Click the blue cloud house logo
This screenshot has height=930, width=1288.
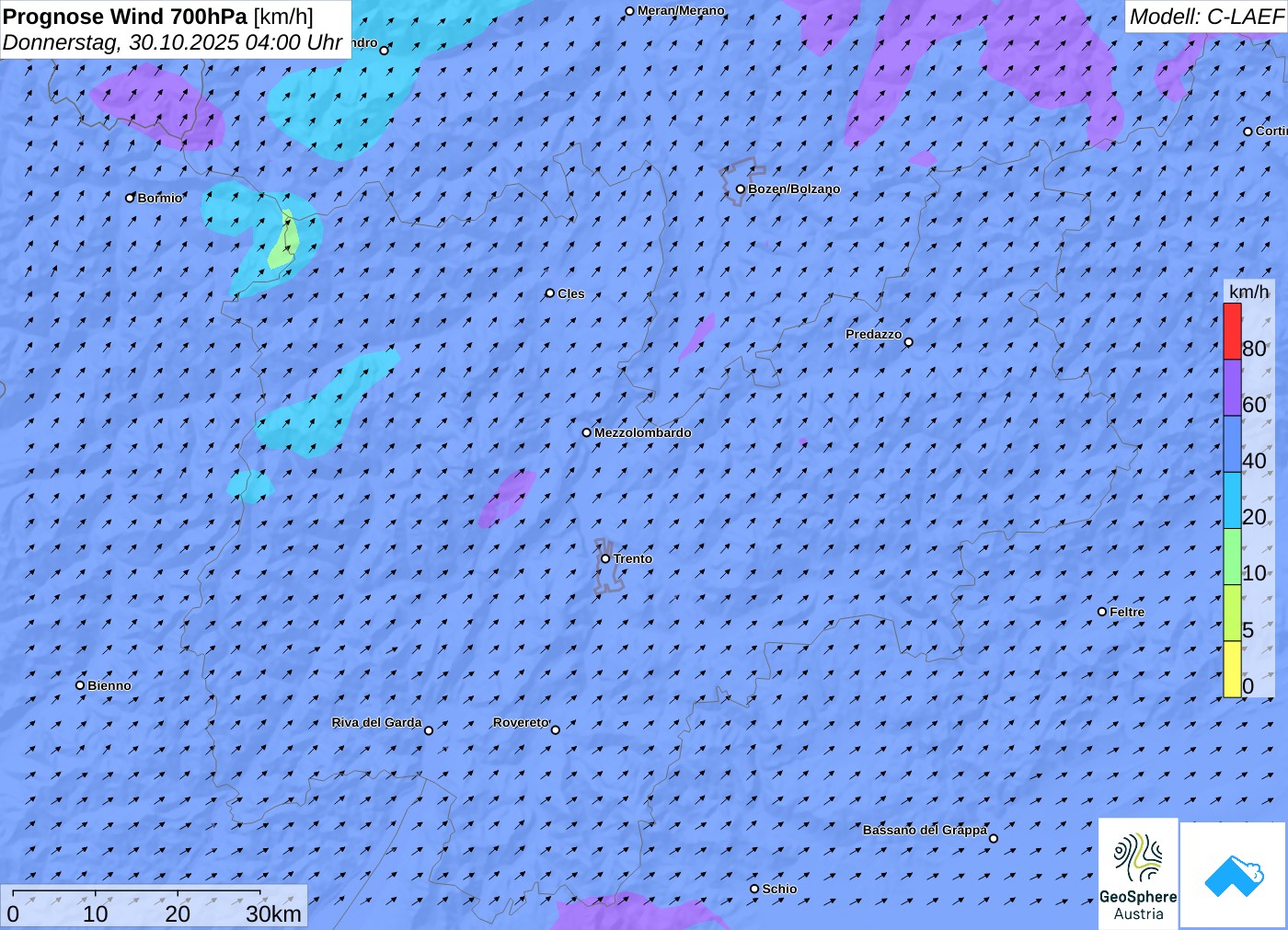[1234, 875]
